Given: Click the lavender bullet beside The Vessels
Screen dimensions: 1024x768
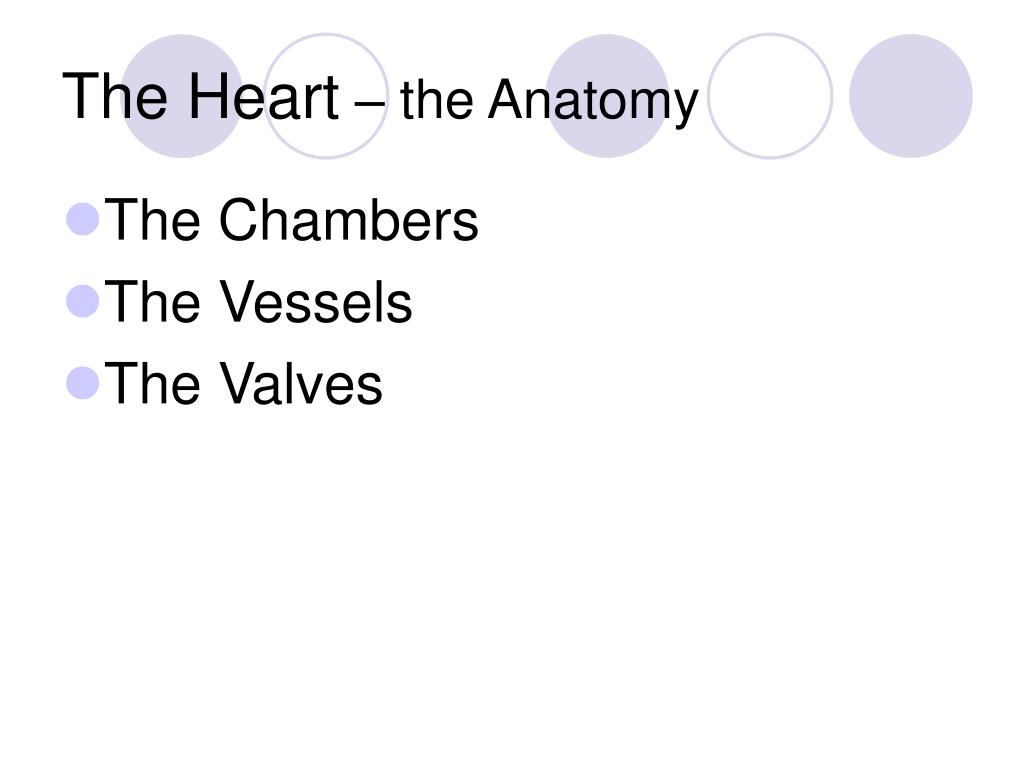Looking at the screenshot, I should (83, 301).
